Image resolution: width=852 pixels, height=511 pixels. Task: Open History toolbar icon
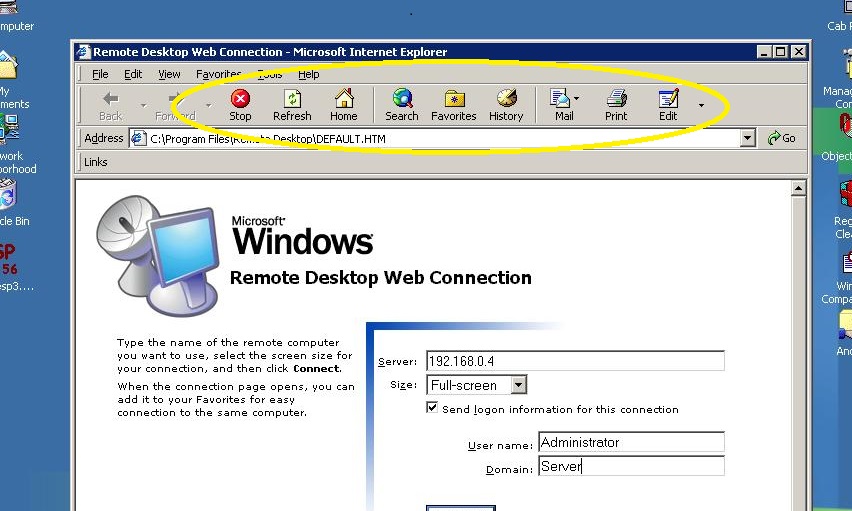click(x=506, y=105)
